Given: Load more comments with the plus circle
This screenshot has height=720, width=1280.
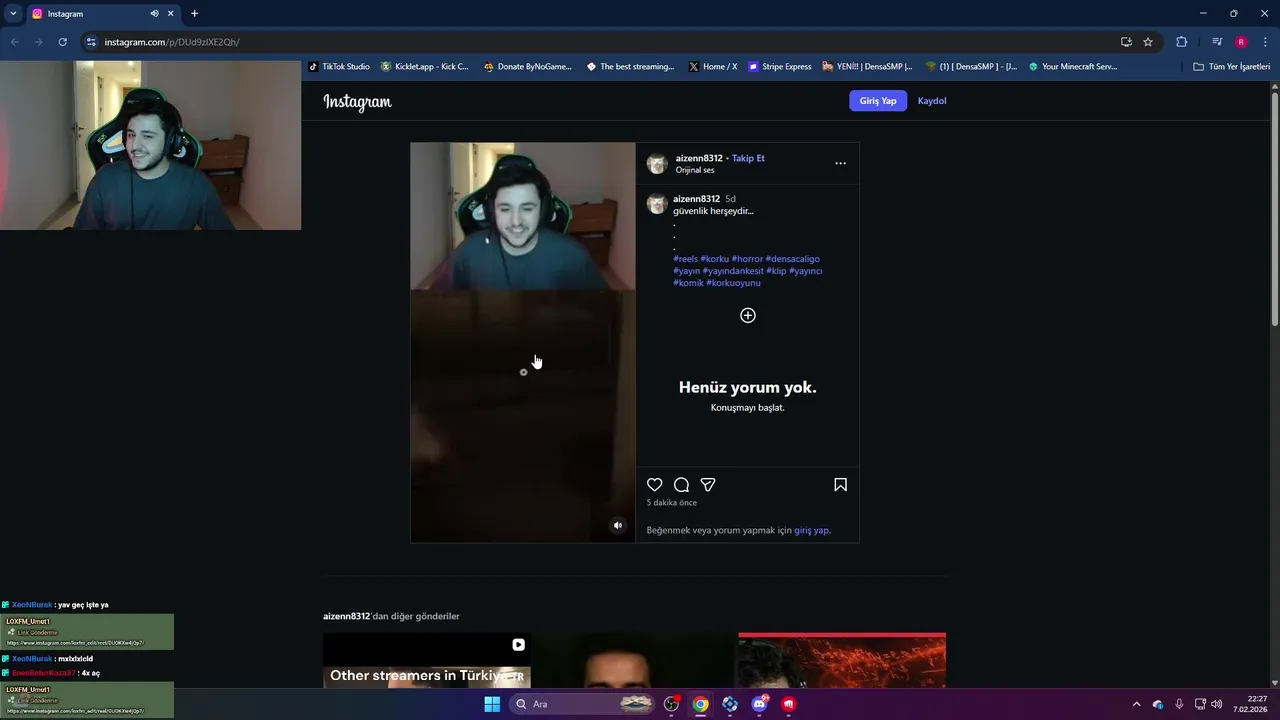Looking at the screenshot, I should [x=748, y=315].
